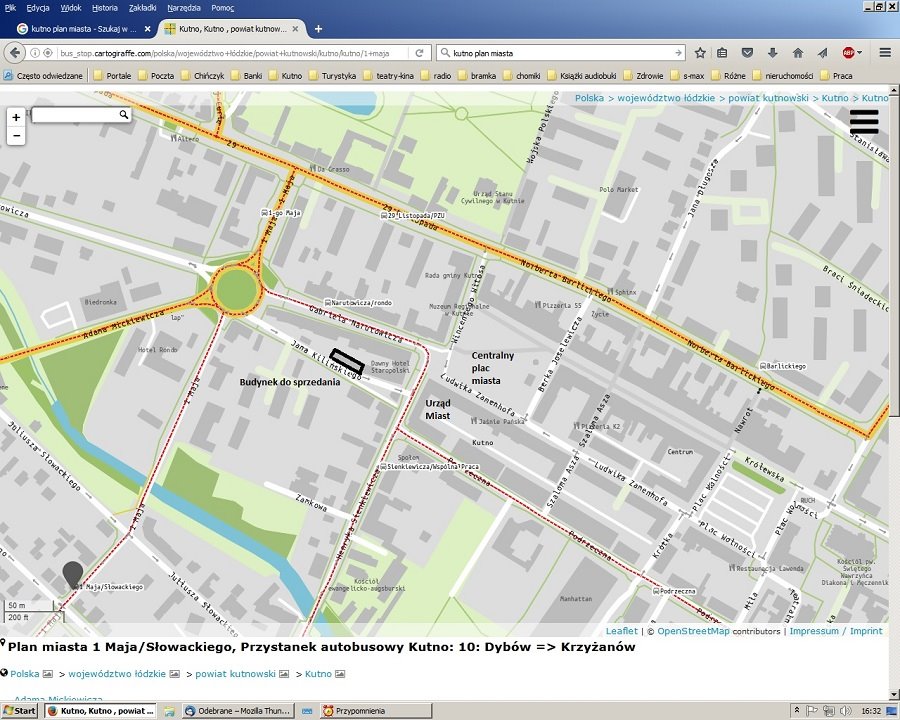Go to Firefox home page icon
The image size is (900, 720).
pos(797,53)
